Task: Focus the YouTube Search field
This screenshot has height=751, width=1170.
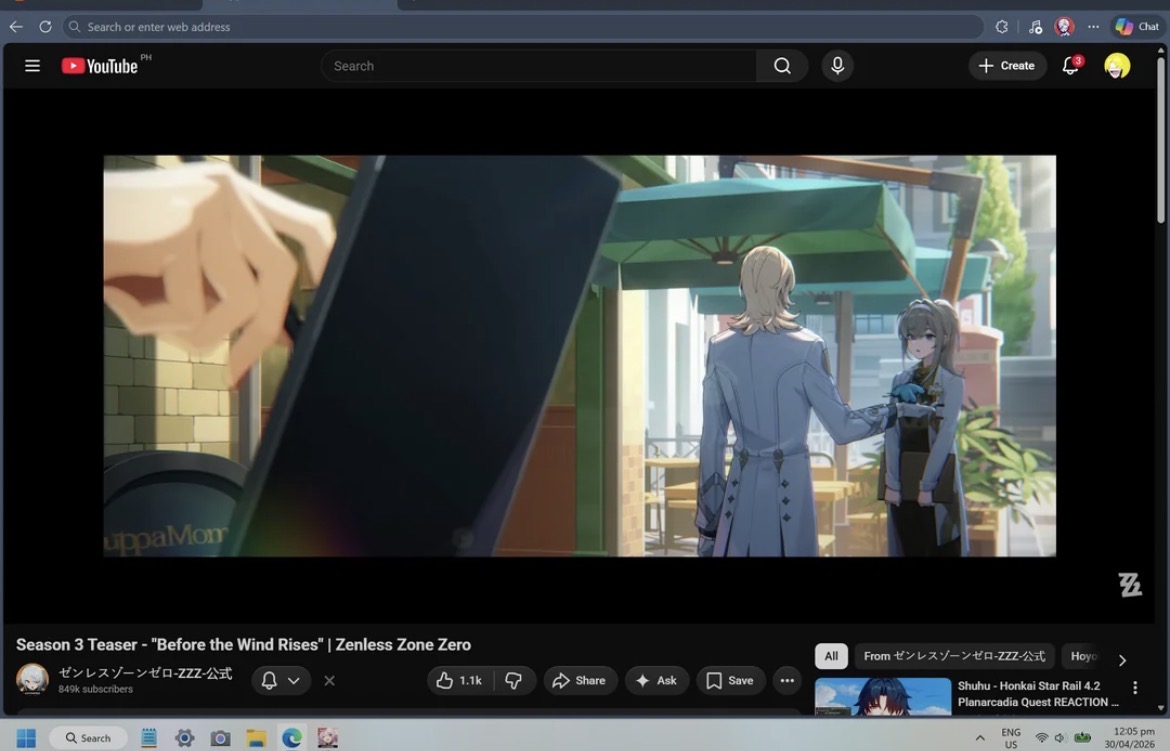Action: tap(539, 66)
